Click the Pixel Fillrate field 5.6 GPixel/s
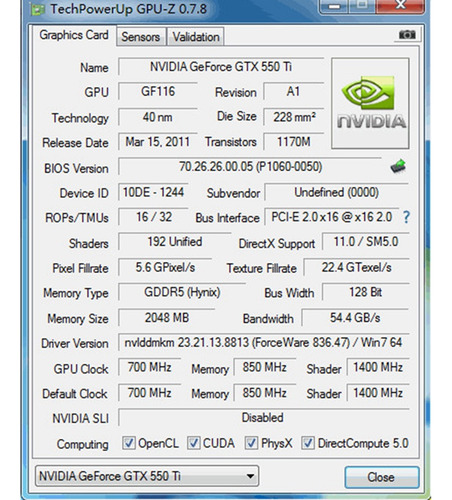452x500 pixels. click(x=165, y=267)
